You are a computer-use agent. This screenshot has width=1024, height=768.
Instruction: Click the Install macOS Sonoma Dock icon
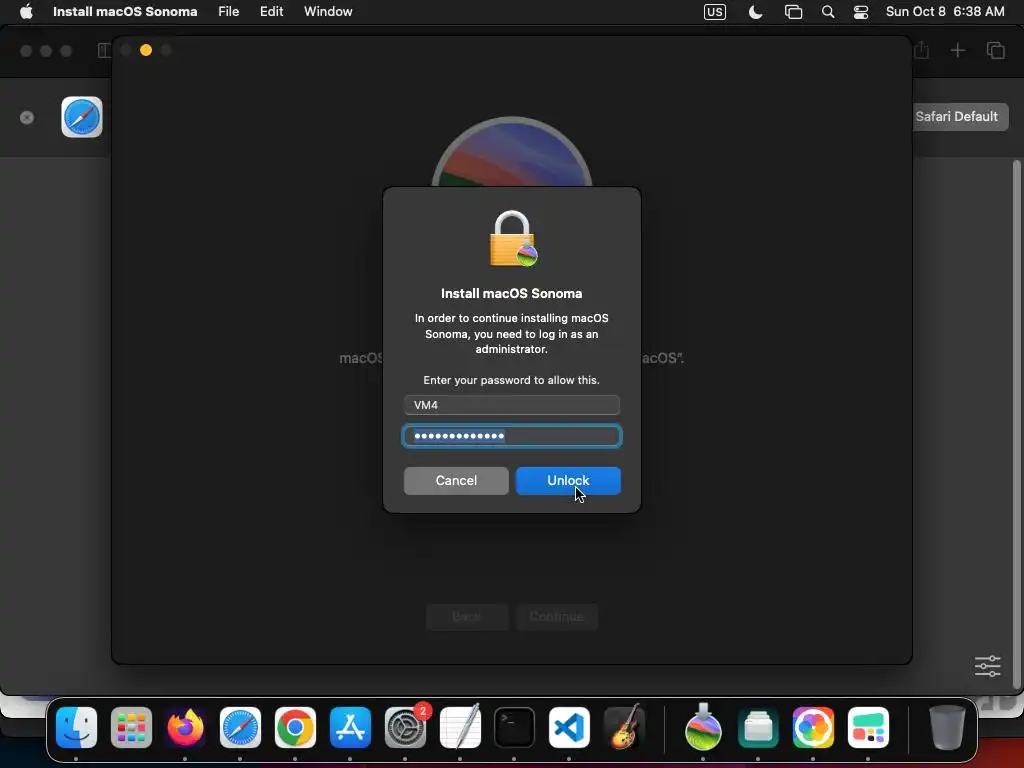tap(703, 728)
